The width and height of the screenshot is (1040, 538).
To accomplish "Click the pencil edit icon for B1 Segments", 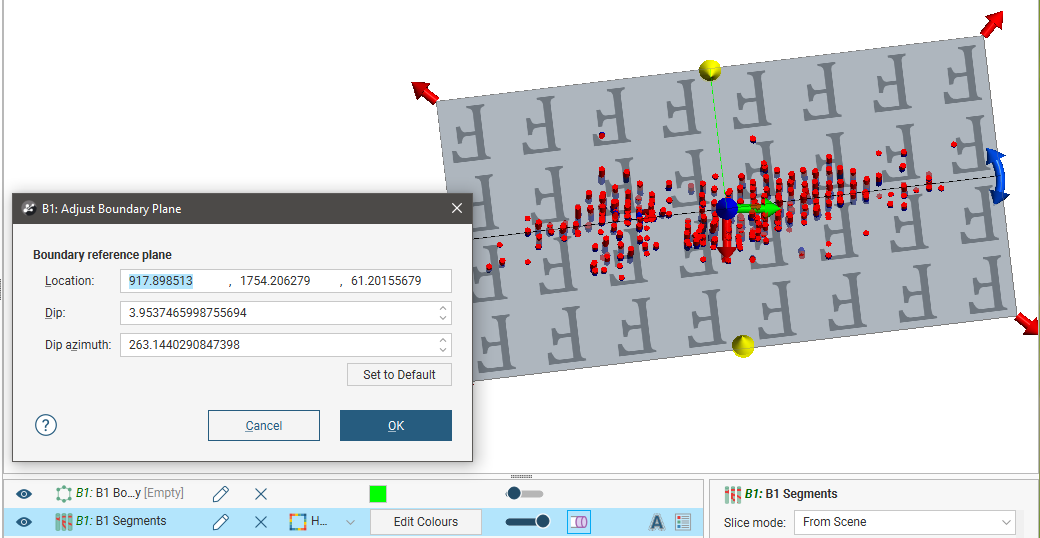I will tap(221, 522).
